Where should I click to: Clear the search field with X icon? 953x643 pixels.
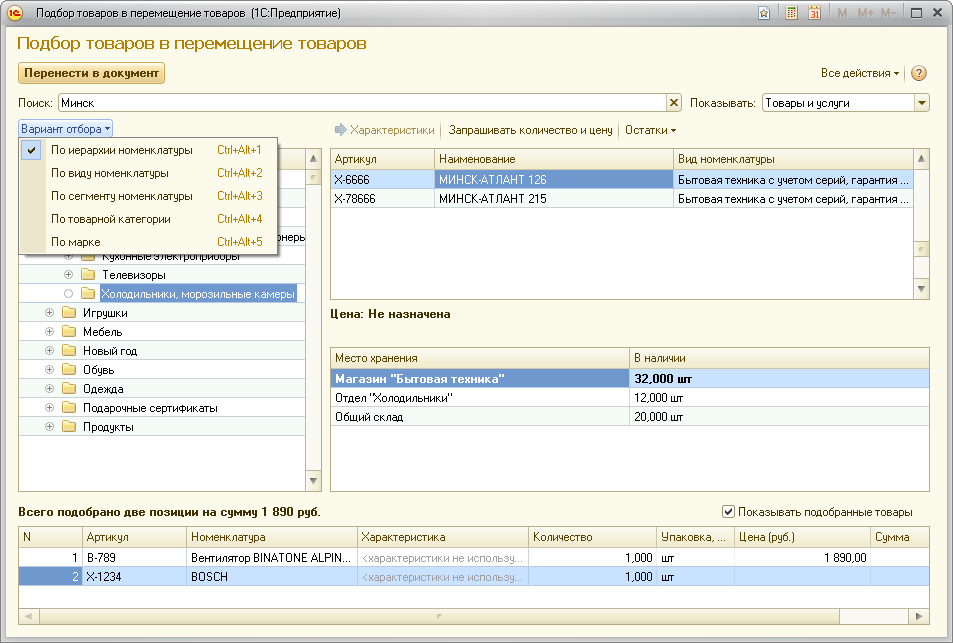[674, 102]
